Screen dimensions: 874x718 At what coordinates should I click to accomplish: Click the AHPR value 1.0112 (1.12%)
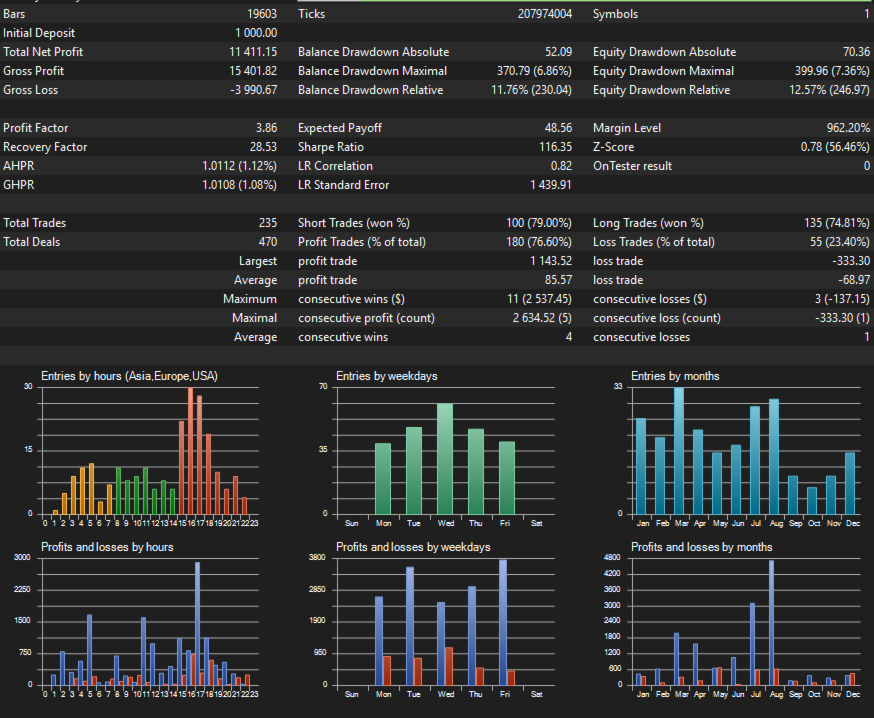tap(239, 166)
